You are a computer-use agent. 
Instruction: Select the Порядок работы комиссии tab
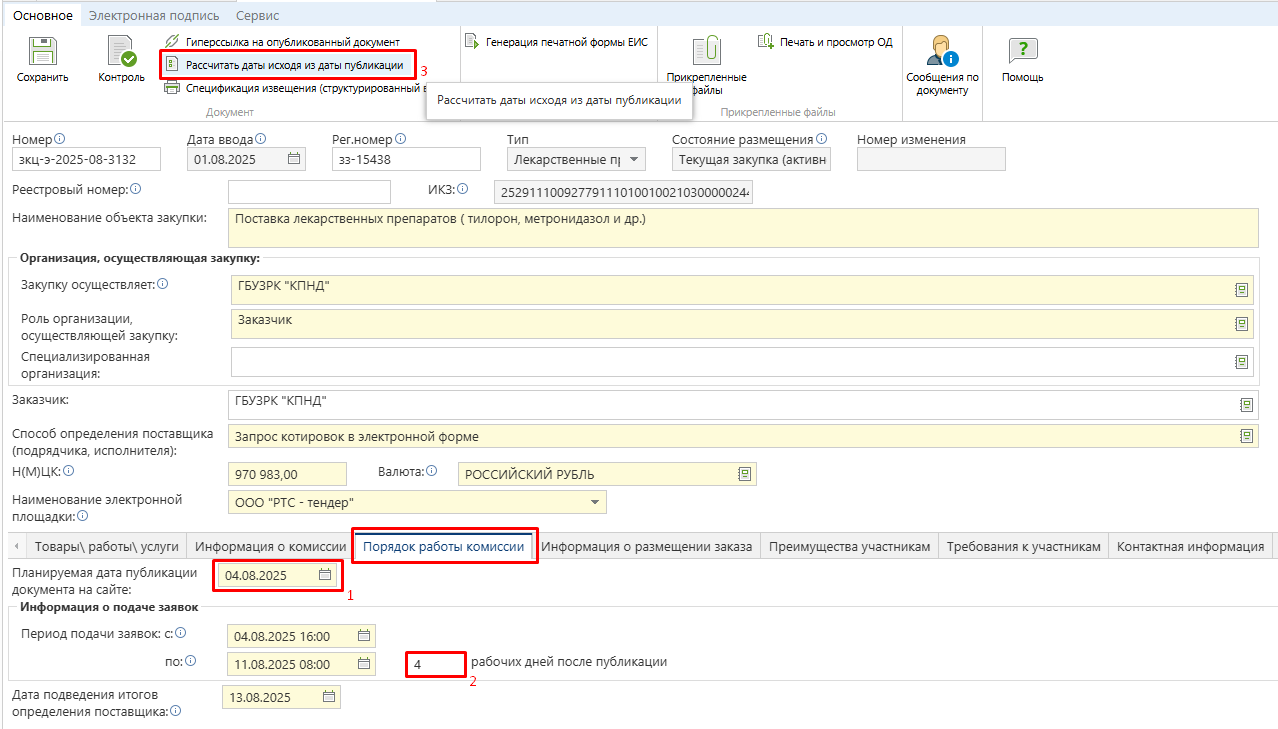tap(444, 546)
